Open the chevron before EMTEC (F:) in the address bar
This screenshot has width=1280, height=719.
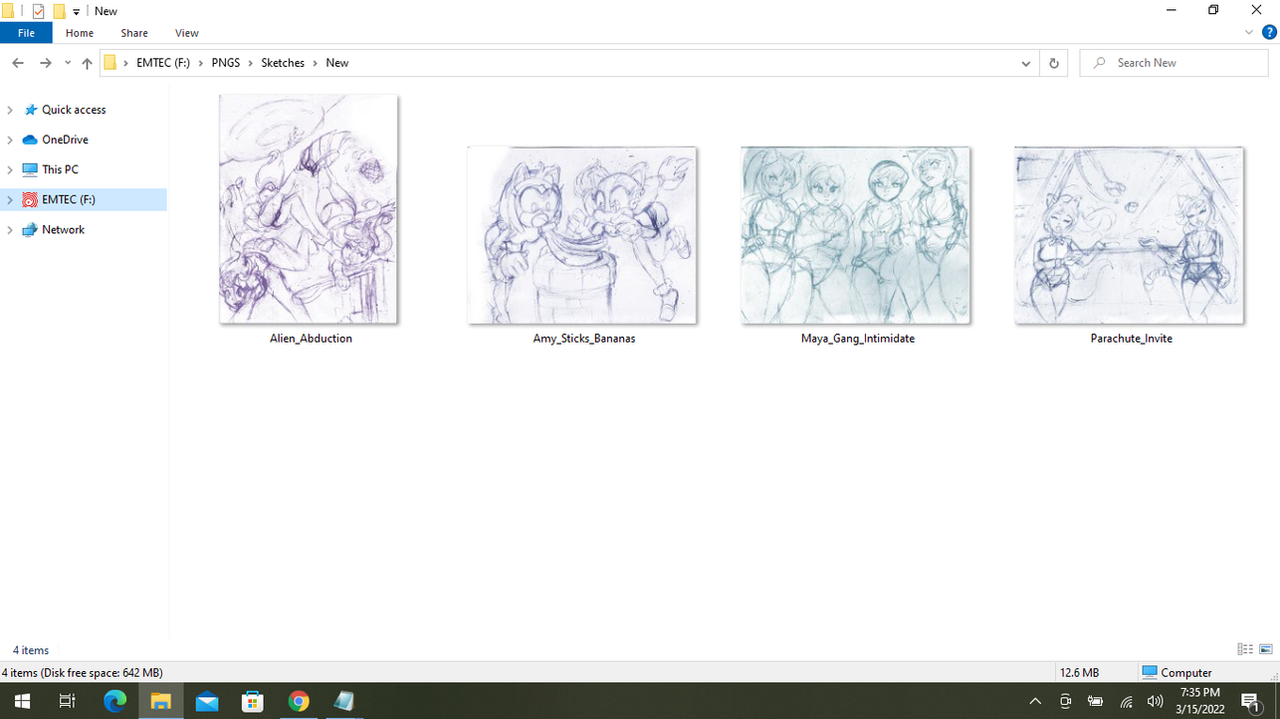[x=127, y=63]
